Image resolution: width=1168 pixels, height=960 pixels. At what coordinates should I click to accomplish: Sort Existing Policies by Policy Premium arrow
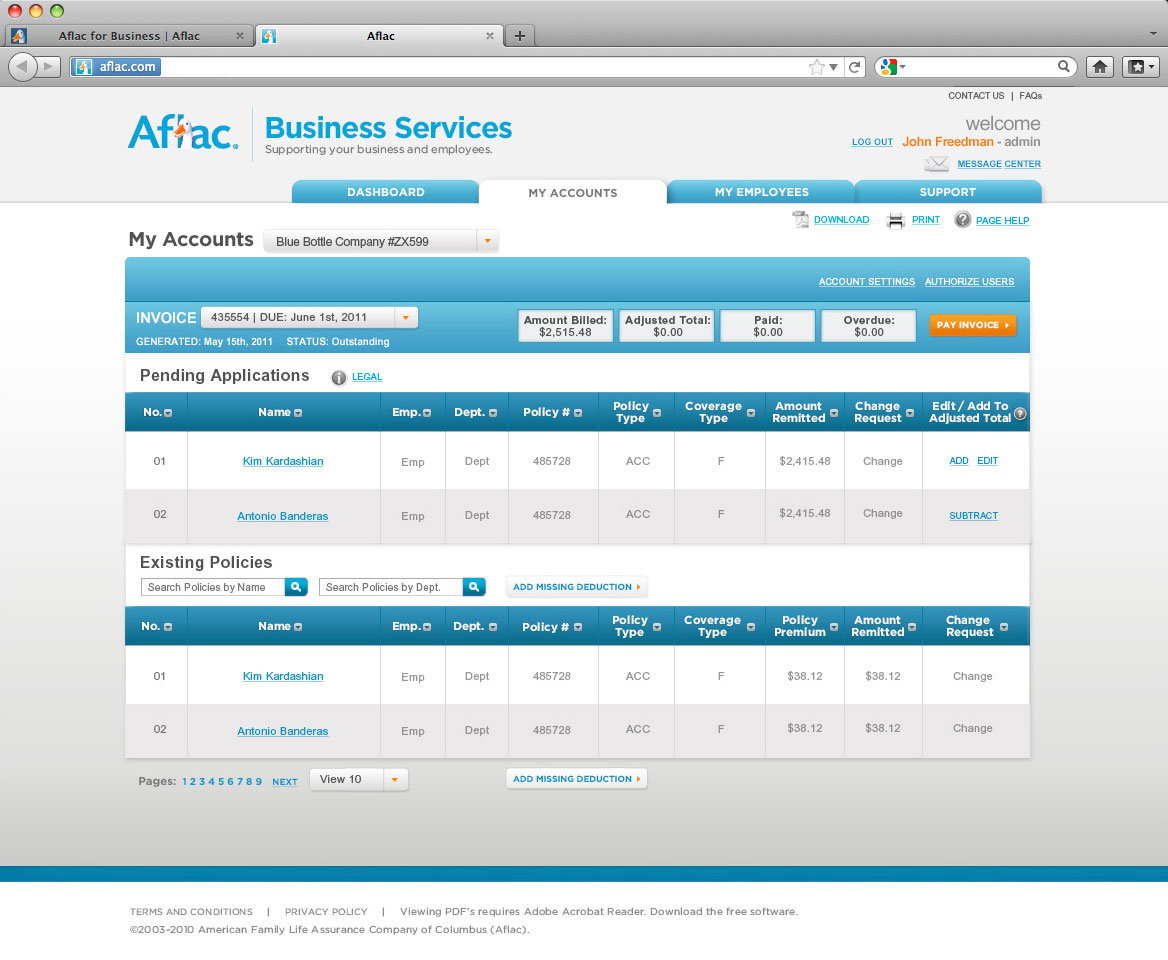click(x=834, y=627)
